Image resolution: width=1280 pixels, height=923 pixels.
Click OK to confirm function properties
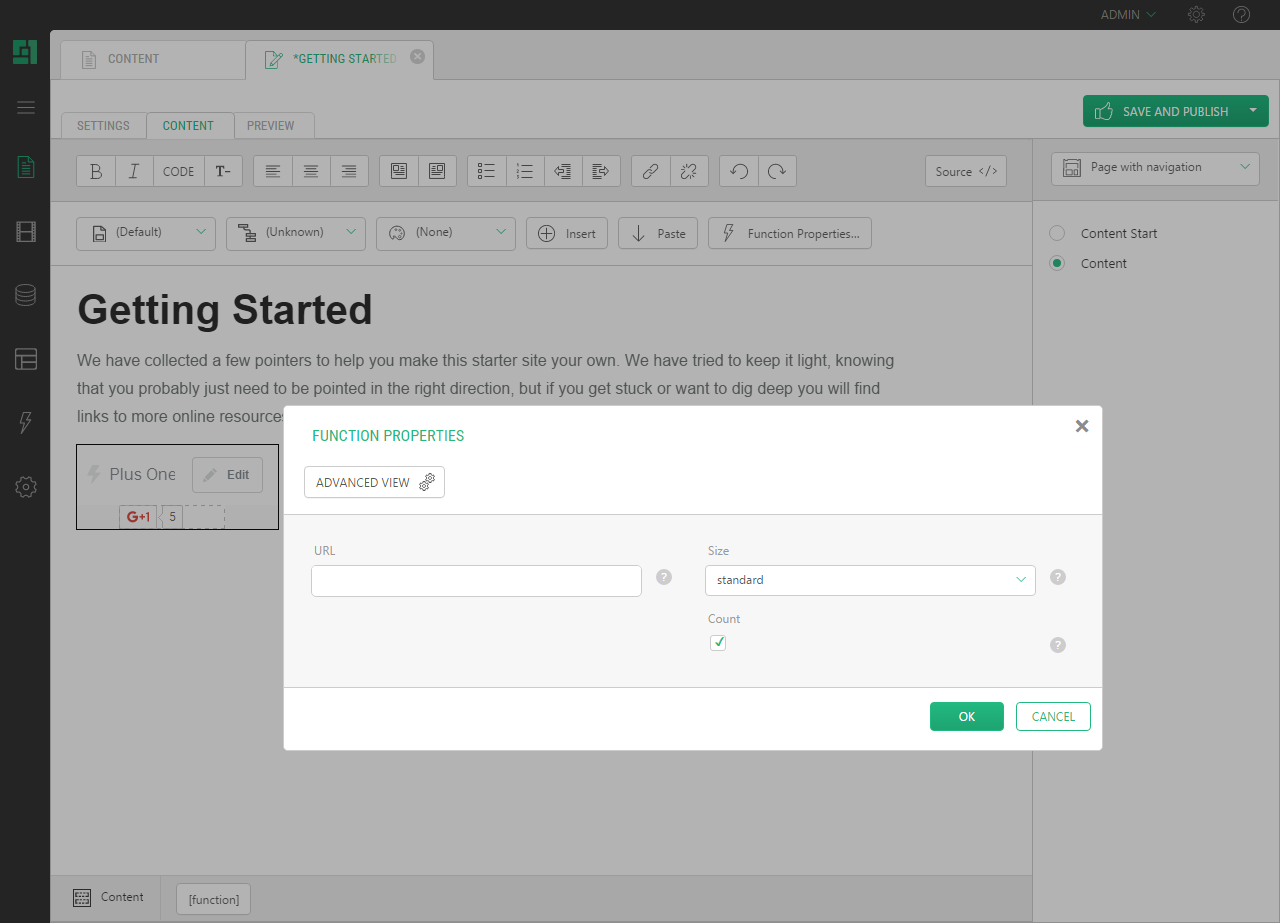click(966, 716)
